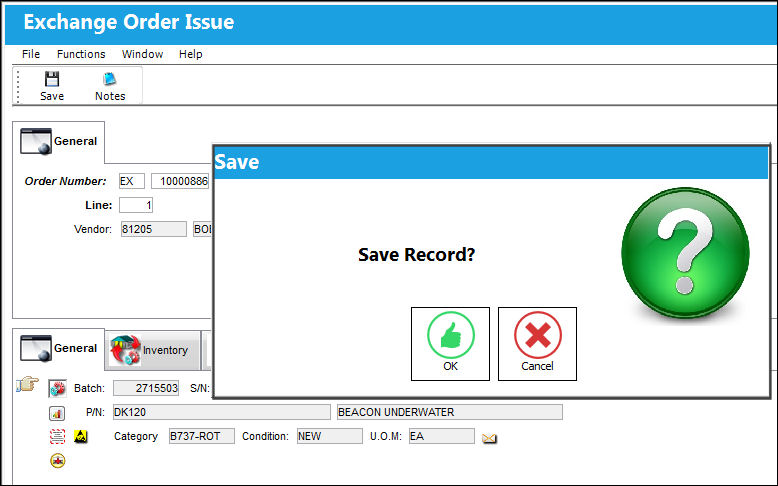Click the Save dialog title bar
This screenshot has height=486, width=778.
pyautogui.click(x=491, y=162)
